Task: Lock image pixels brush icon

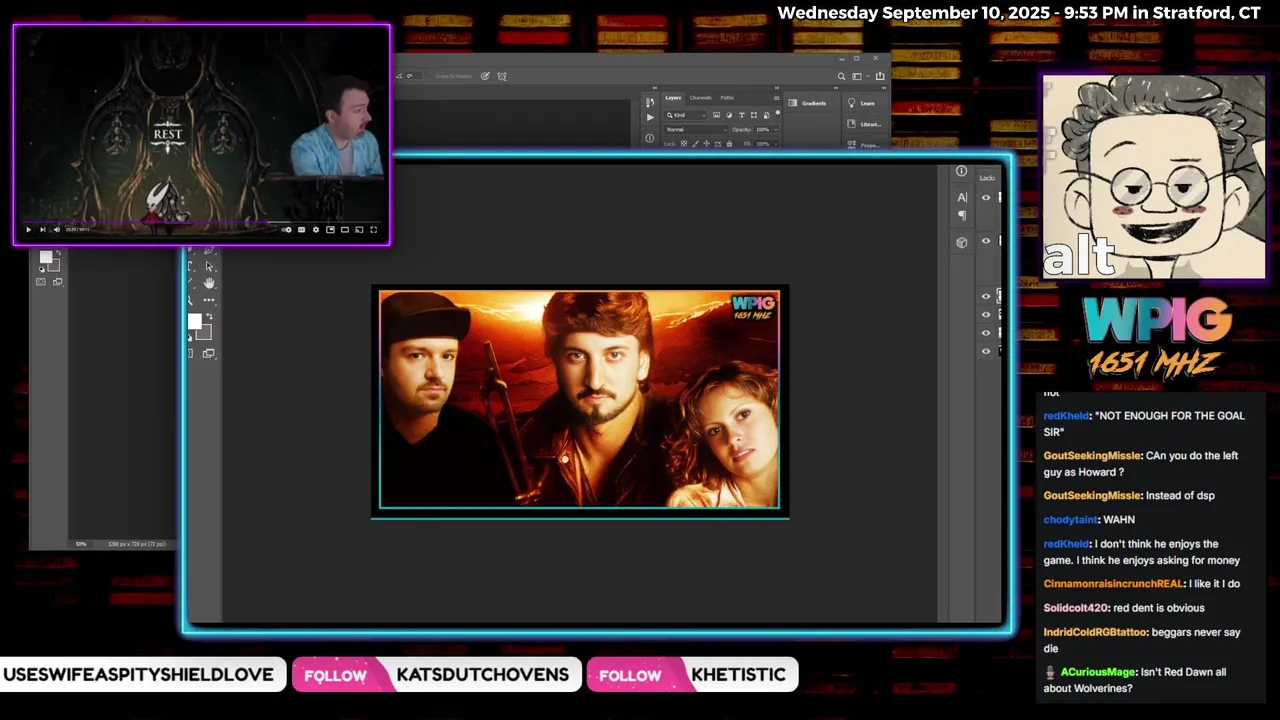Action: 695,143
